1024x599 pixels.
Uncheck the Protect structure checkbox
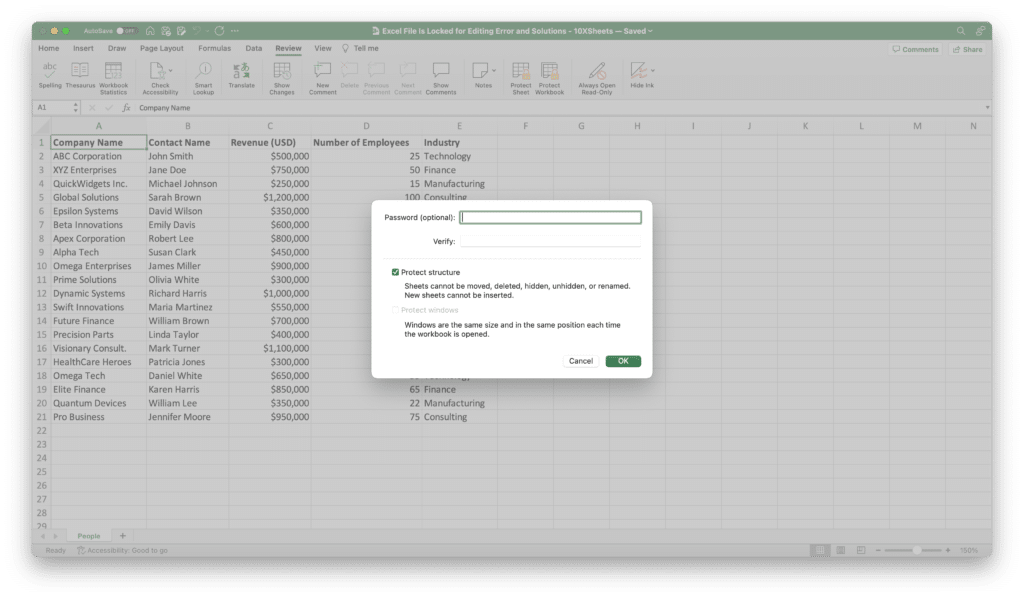click(395, 272)
